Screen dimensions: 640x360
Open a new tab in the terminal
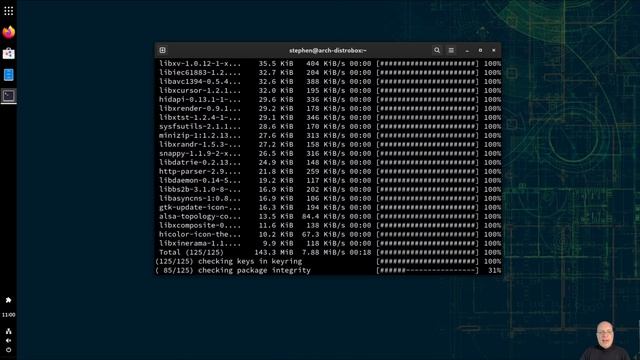point(162,50)
